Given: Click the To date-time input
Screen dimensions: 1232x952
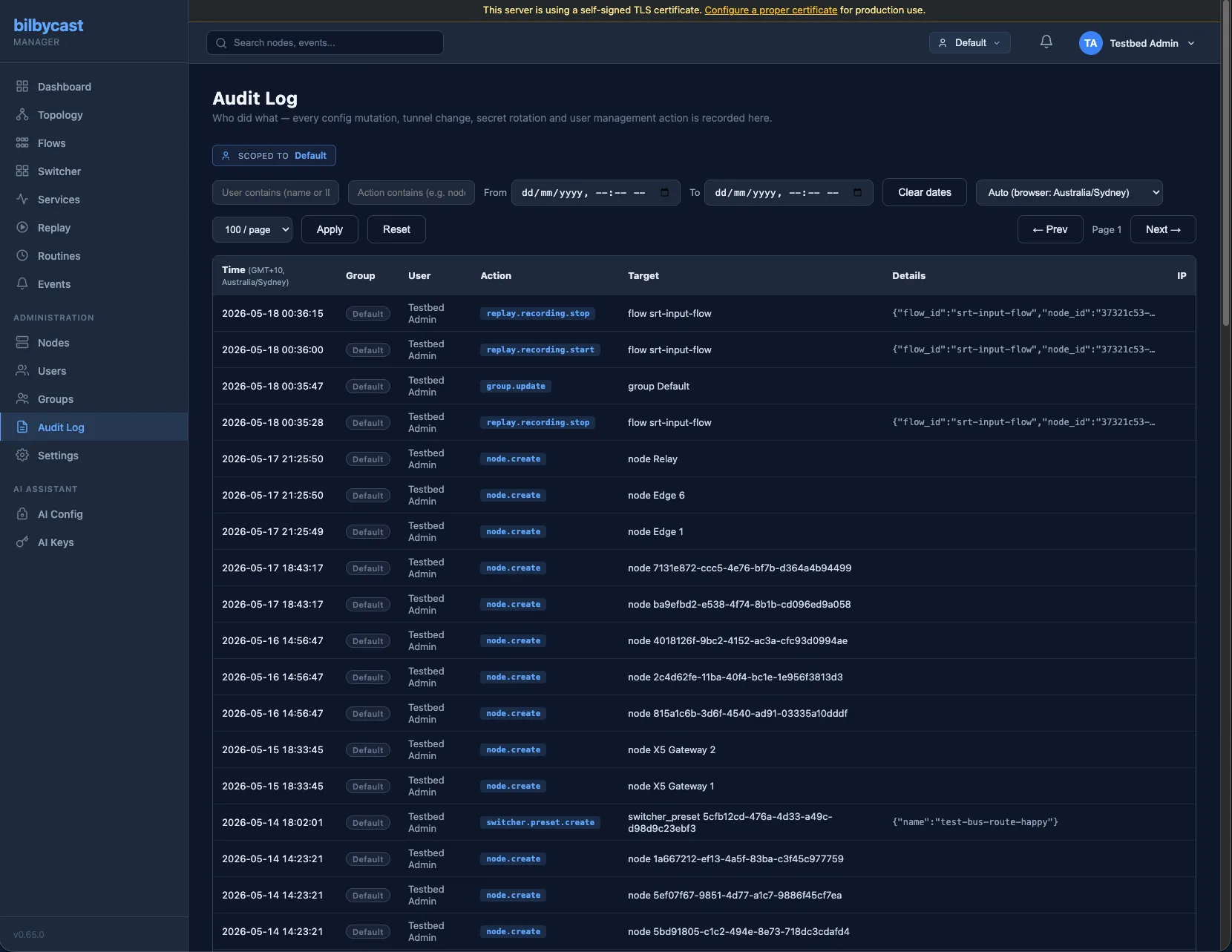Looking at the screenshot, I should pyautogui.click(x=788, y=192).
